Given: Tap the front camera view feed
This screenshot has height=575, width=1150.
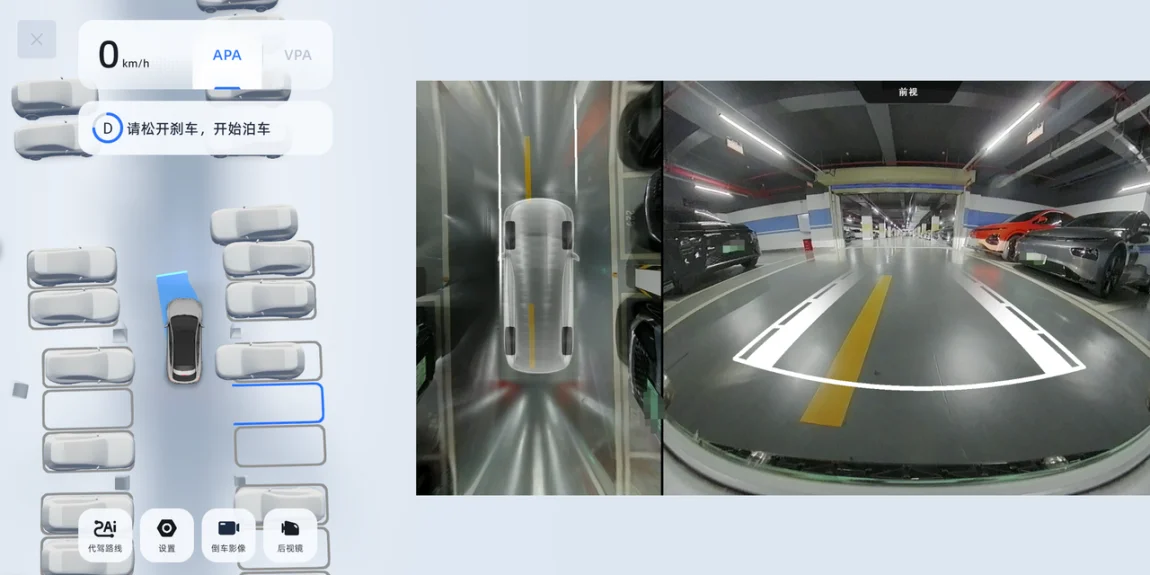Looking at the screenshot, I should click(907, 288).
